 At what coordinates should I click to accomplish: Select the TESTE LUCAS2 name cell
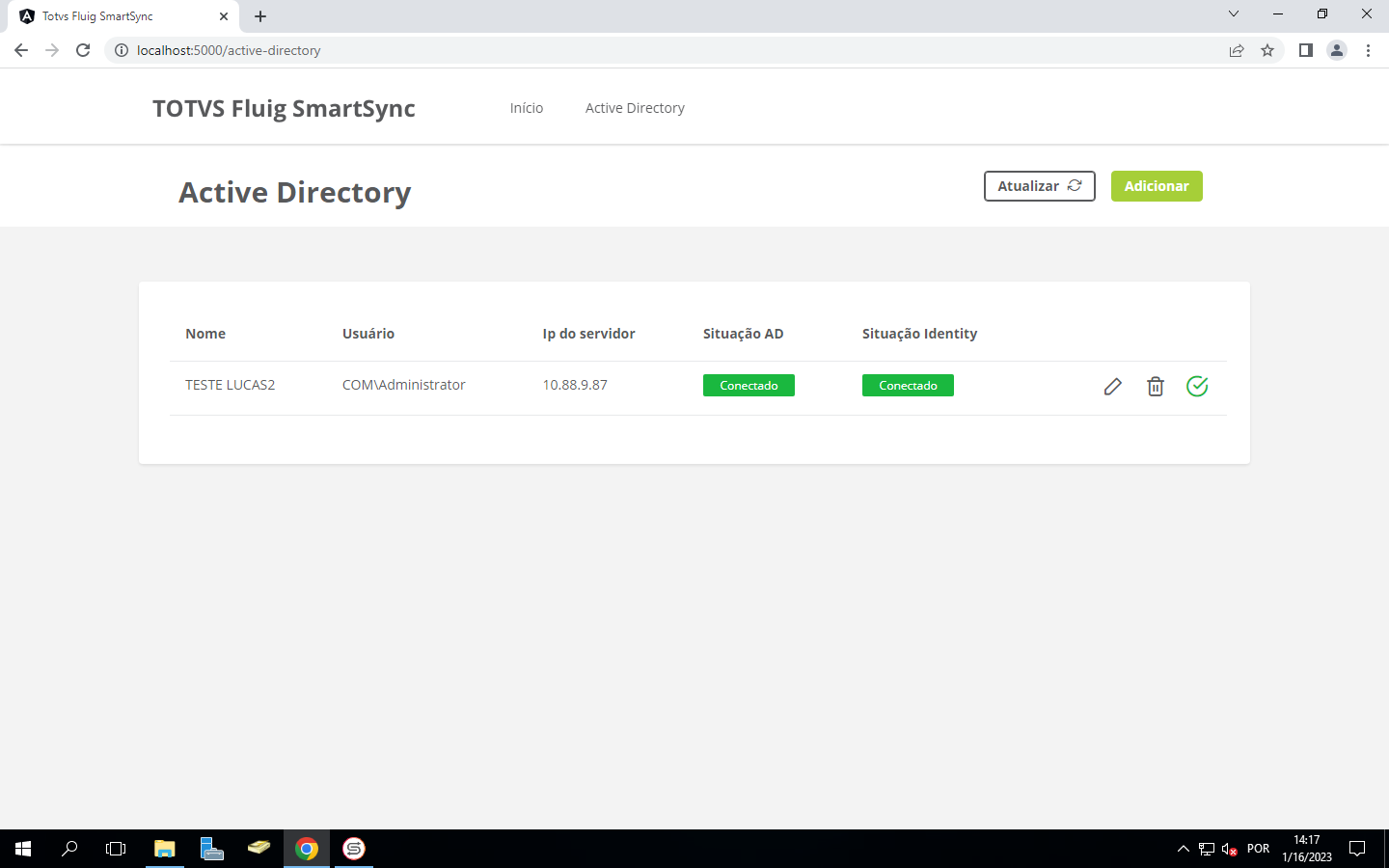(x=231, y=385)
